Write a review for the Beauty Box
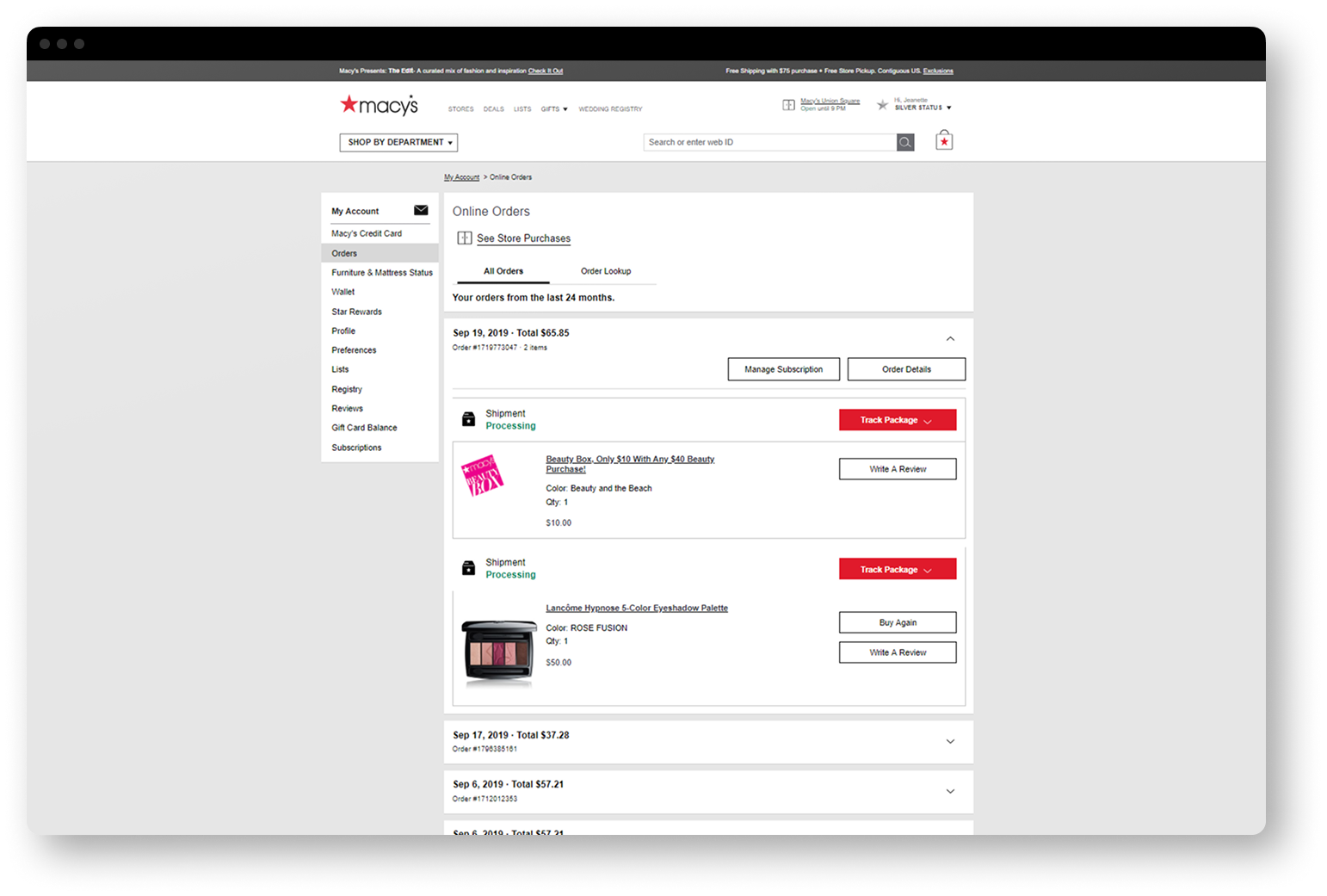 tap(898, 469)
